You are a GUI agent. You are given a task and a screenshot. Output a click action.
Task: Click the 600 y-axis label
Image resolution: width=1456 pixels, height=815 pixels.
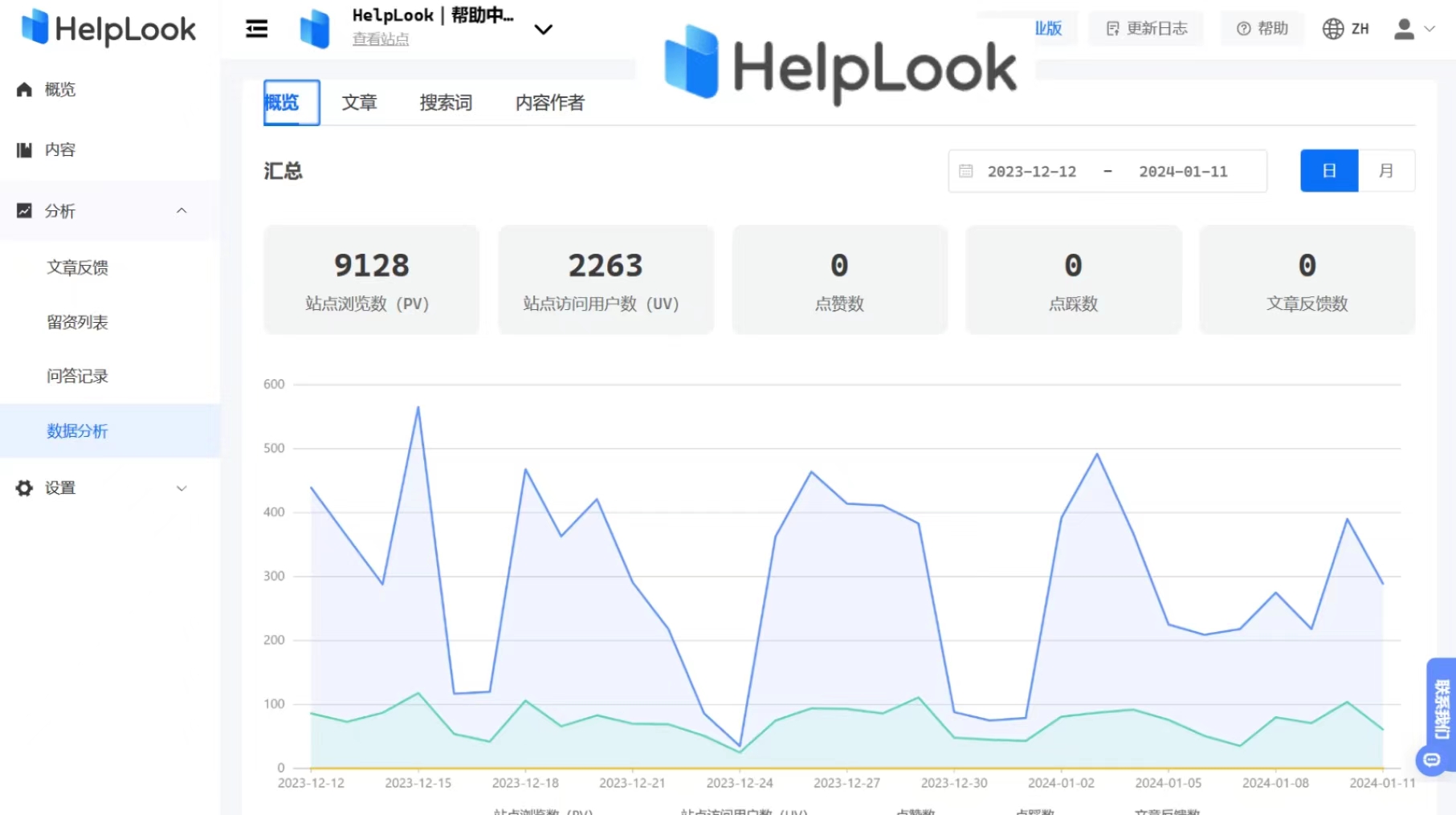tap(274, 385)
